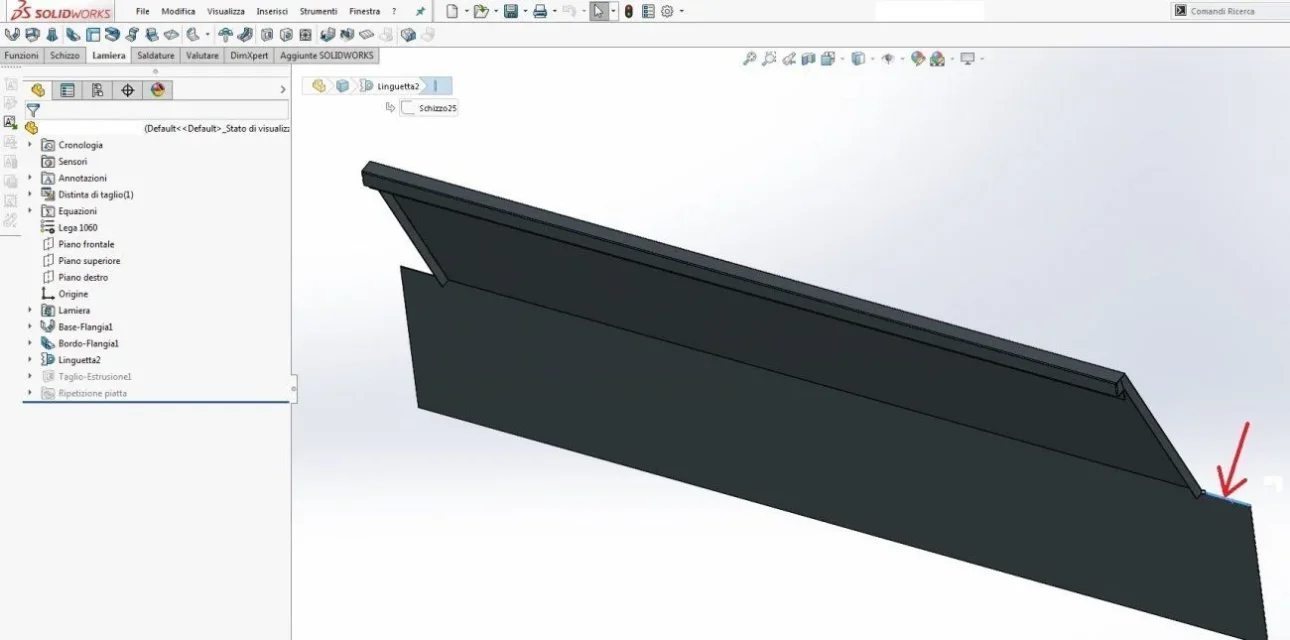
Task: Click the Print icon in top toolbar
Action: (x=540, y=11)
